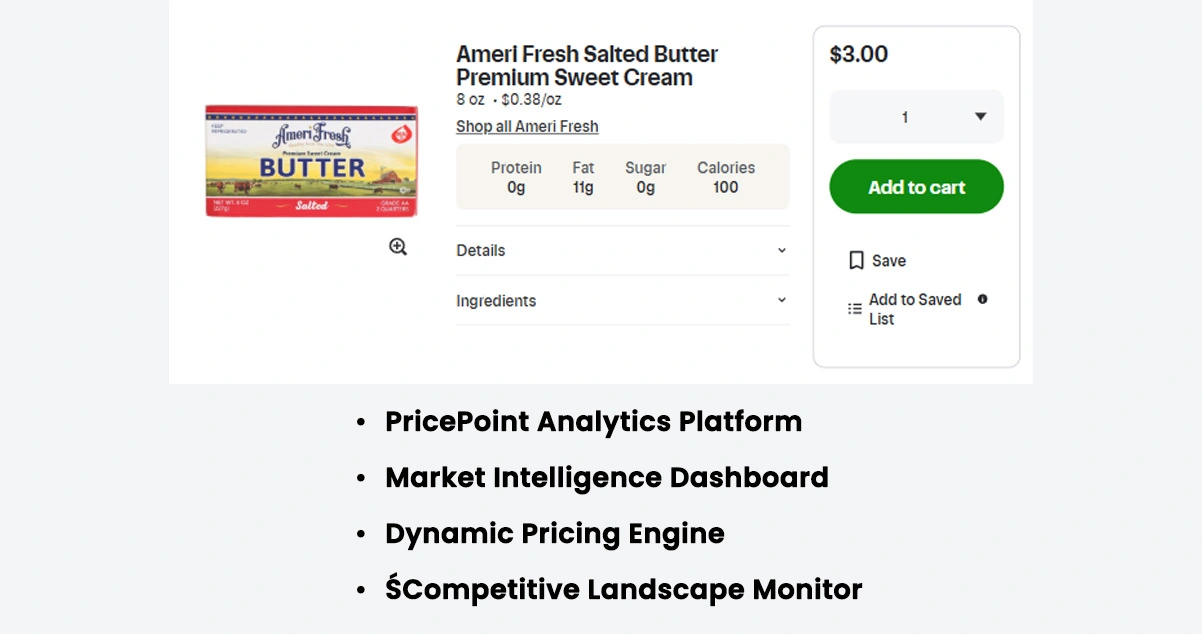
Task: Open the quantity dropdown showing 1
Action: pos(916,117)
